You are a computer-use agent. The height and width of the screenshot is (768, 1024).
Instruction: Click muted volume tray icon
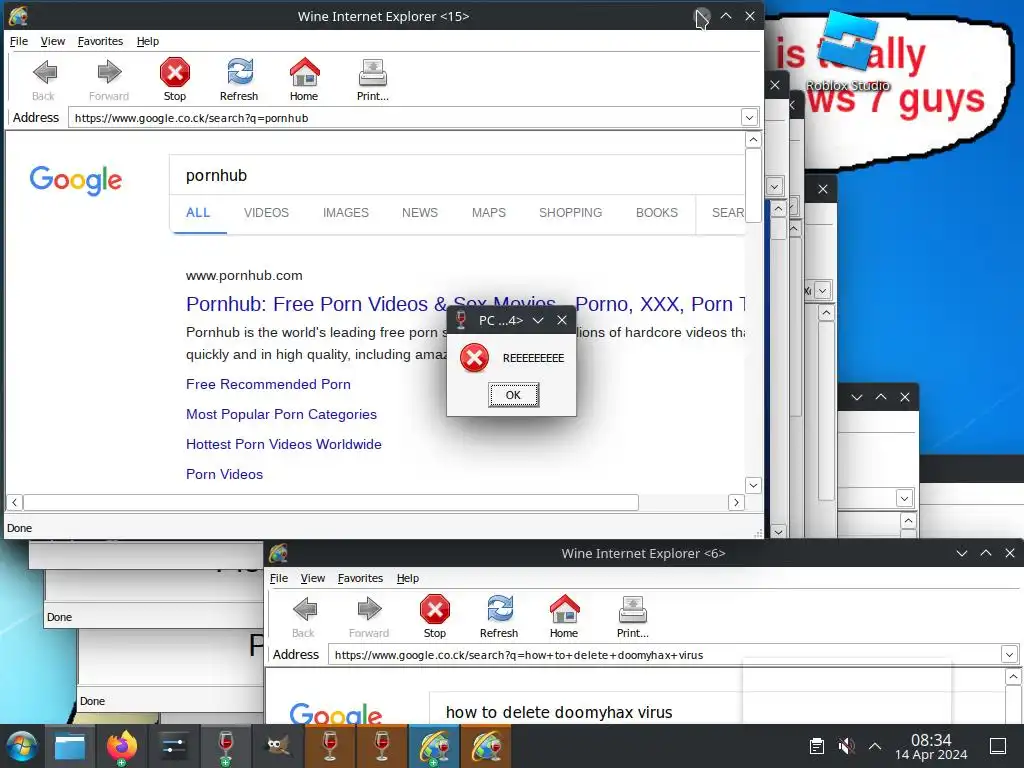click(x=846, y=746)
